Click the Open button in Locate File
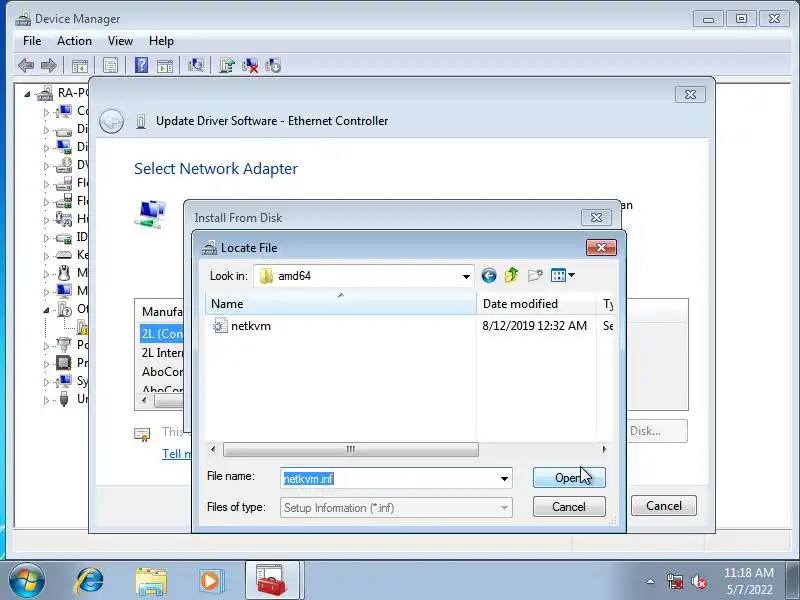Screen dimensions: 800x600 [569, 478]
